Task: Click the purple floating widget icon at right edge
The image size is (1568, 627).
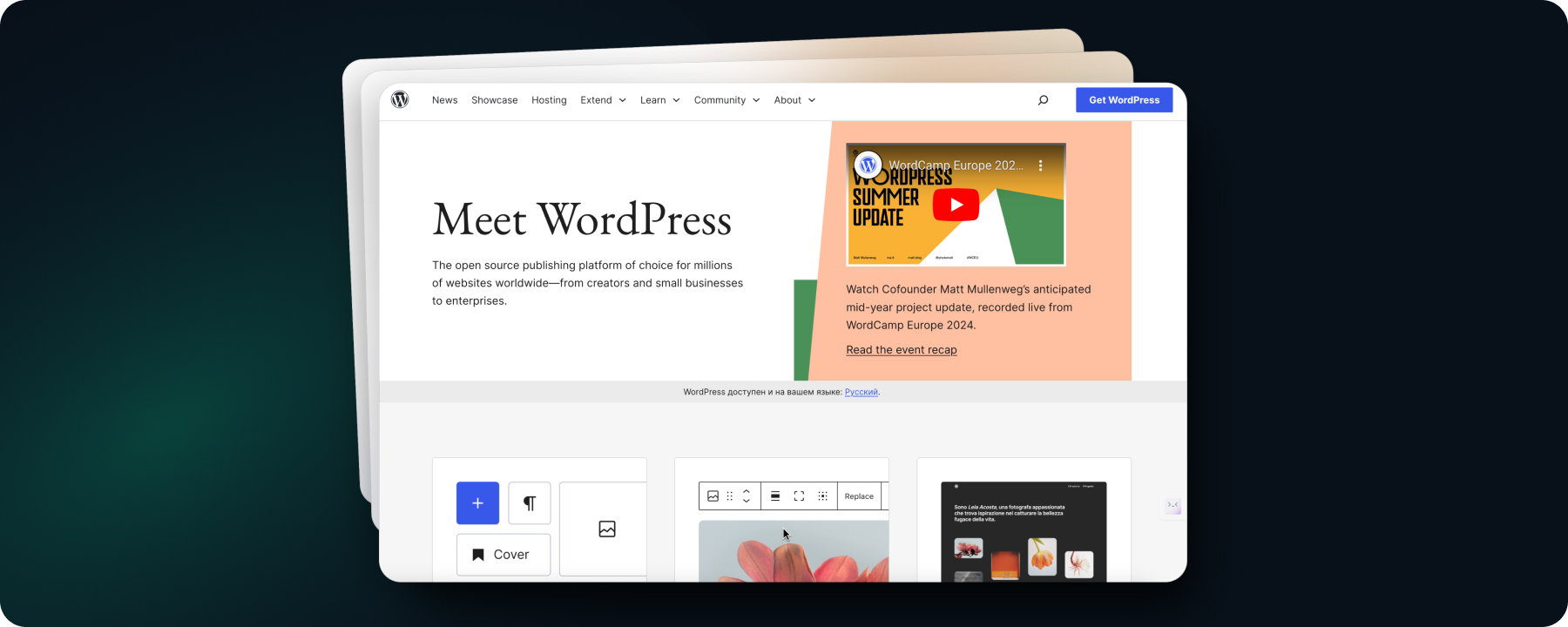Action: (1173, 506)
